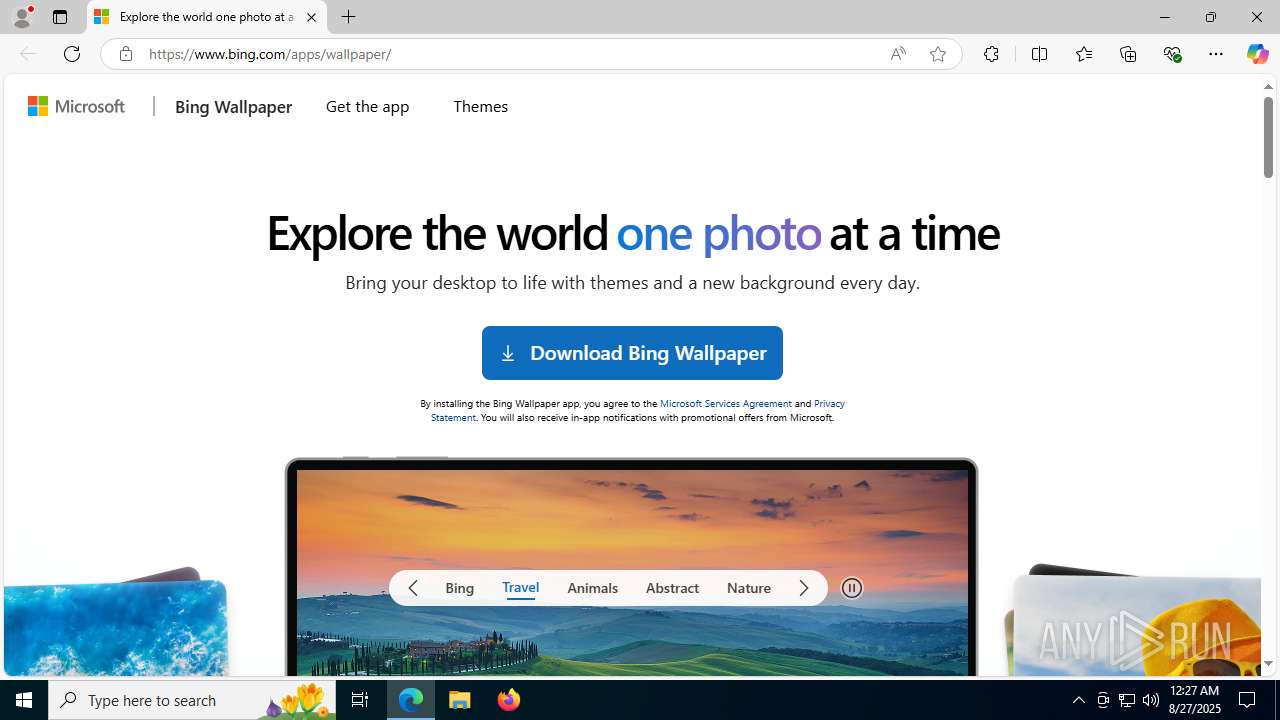
Task: Close the Bing Wallpaper browser tab
Action: pyautogui.click(x=311, y=17)
